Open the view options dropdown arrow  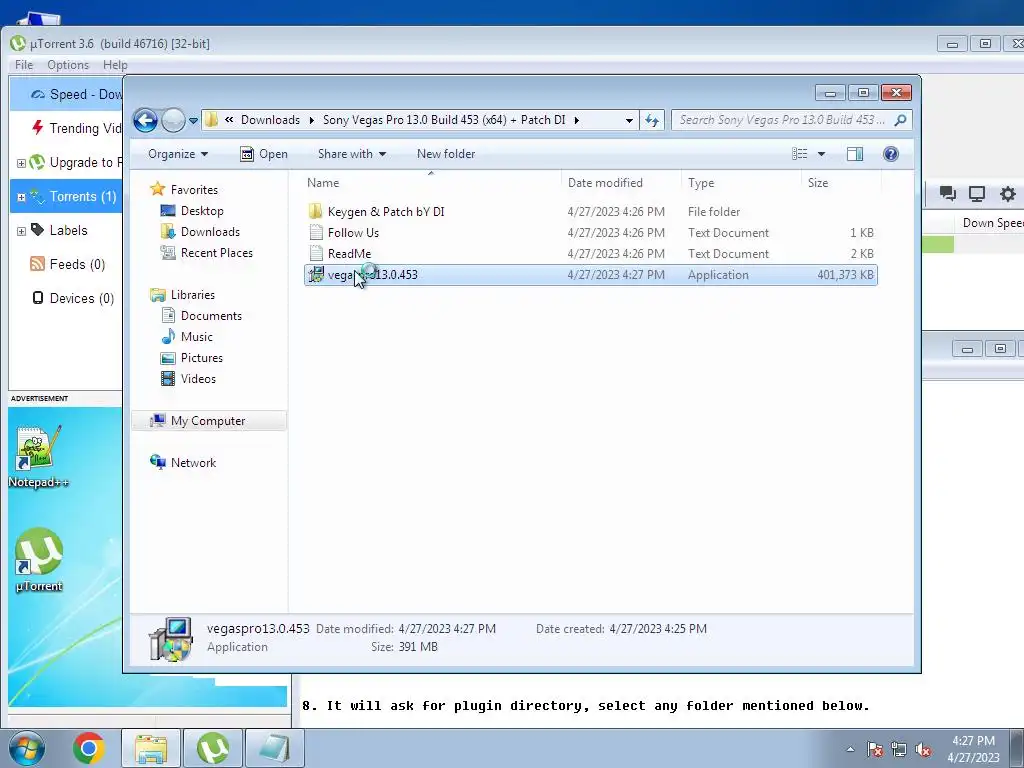click(x=822, y=154)
